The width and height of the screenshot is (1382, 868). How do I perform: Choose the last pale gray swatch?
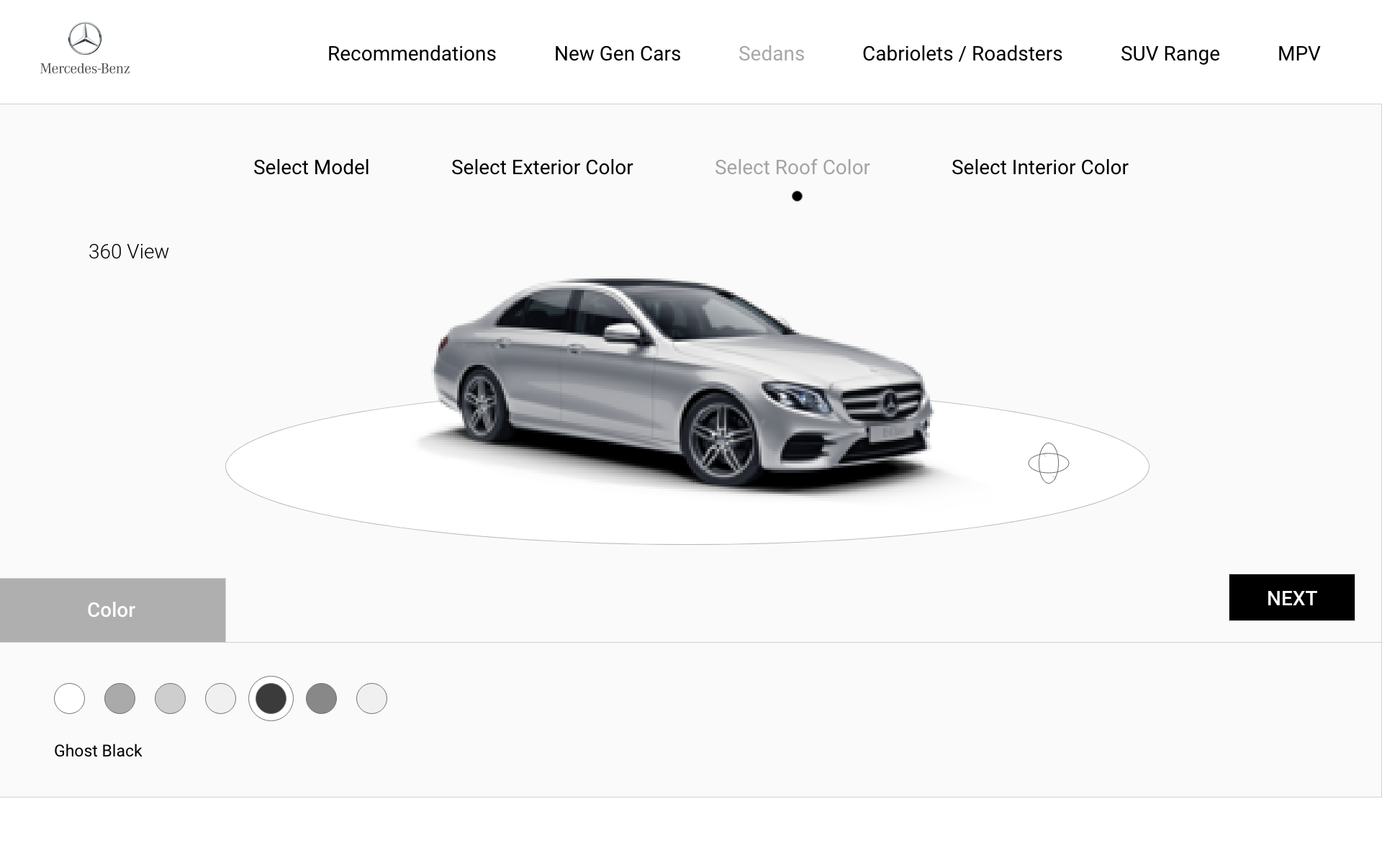pos(371,698)
